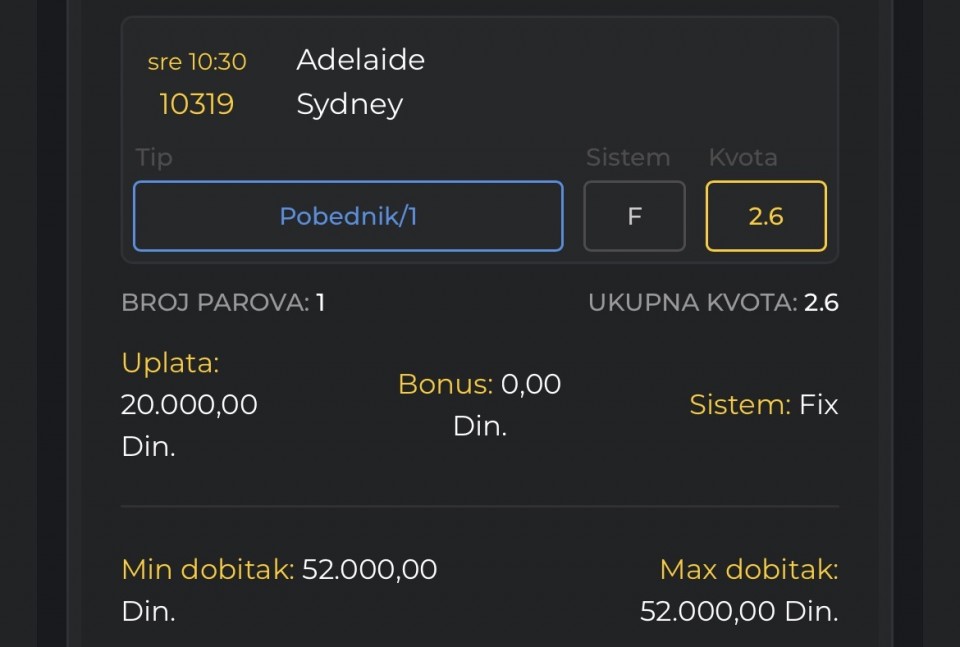Image resolution: width=960 pixels, height=647 pixels.
Task: Select the BROJ PAROVA count text
Action: pyautogui.click(x=223, y=303)
